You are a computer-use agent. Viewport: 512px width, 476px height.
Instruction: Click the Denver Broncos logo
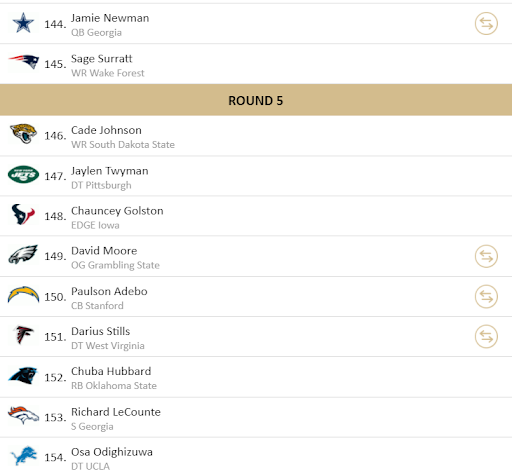click(23, 415)
